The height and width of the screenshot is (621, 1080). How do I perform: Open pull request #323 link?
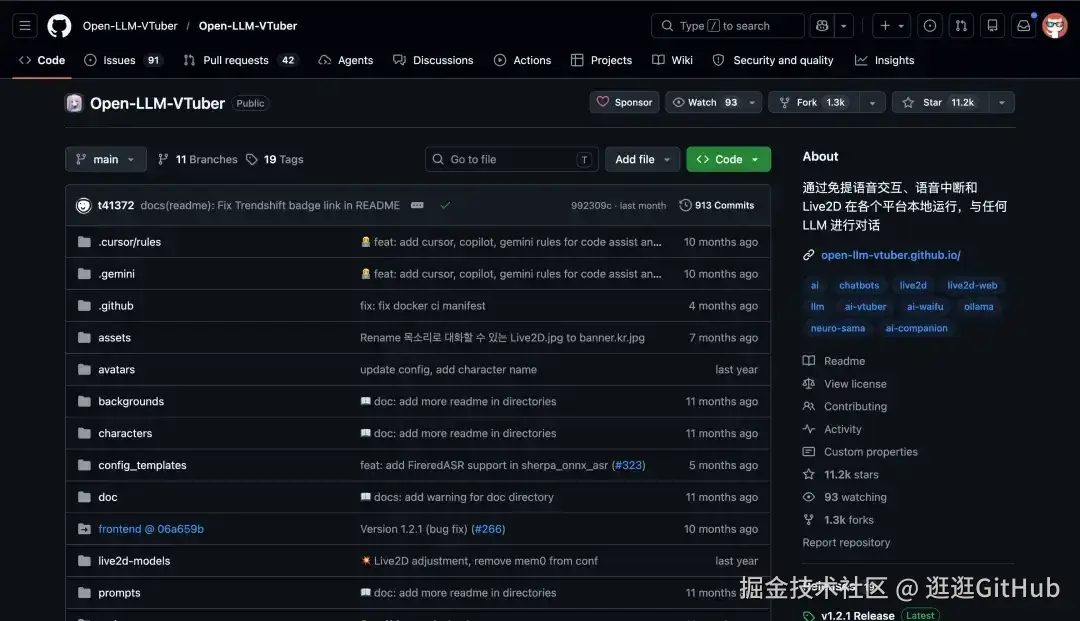click(628, 465)
